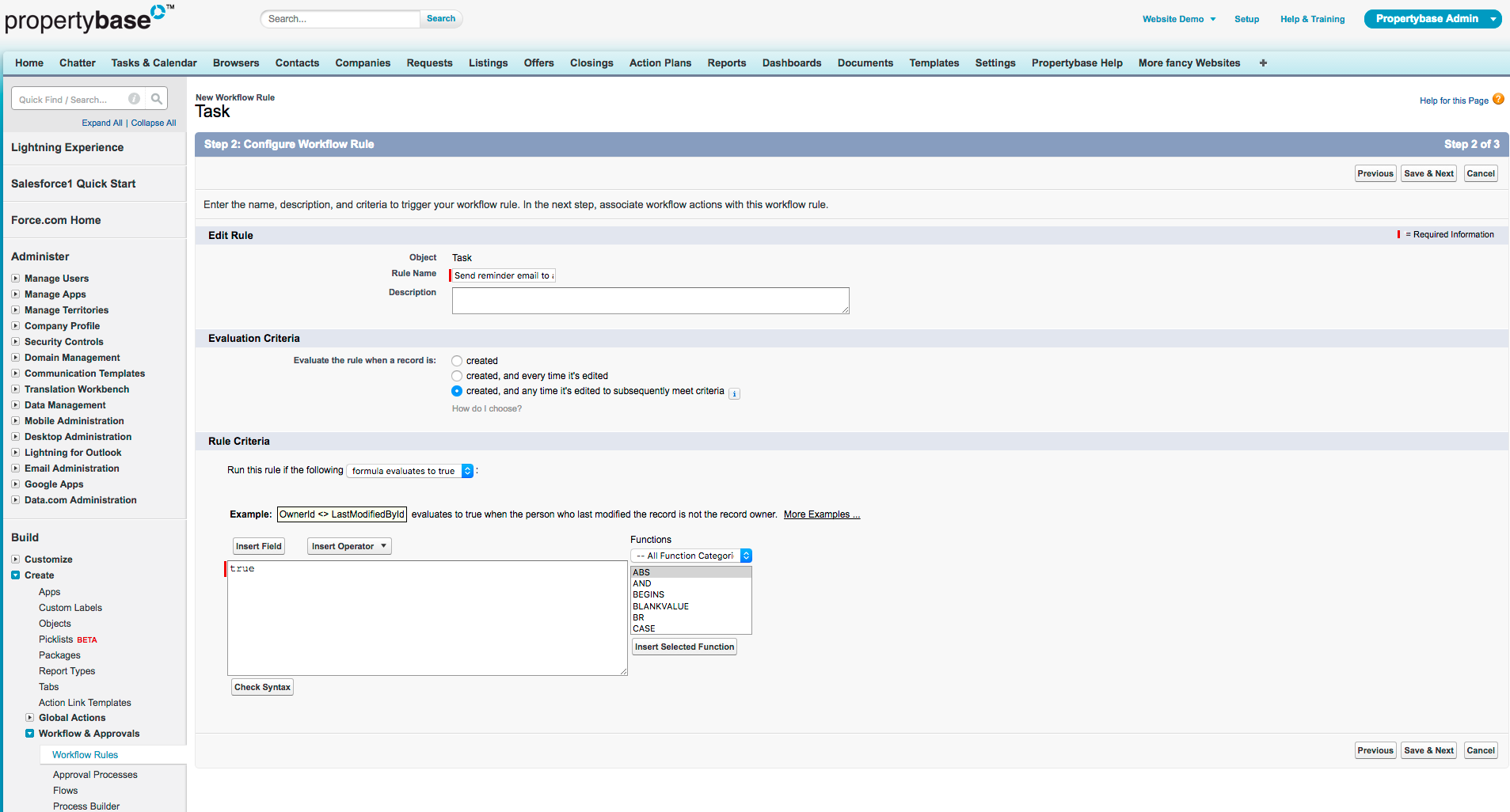
Task: Click the Quick Find info icon
Action: tap(135, 99)
